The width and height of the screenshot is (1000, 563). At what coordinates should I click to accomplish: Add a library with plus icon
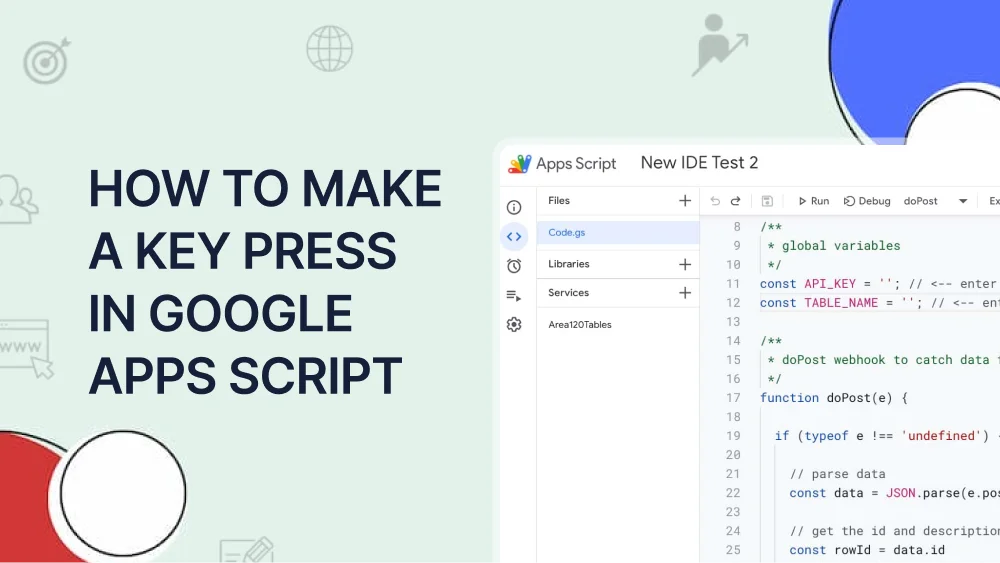685,264
